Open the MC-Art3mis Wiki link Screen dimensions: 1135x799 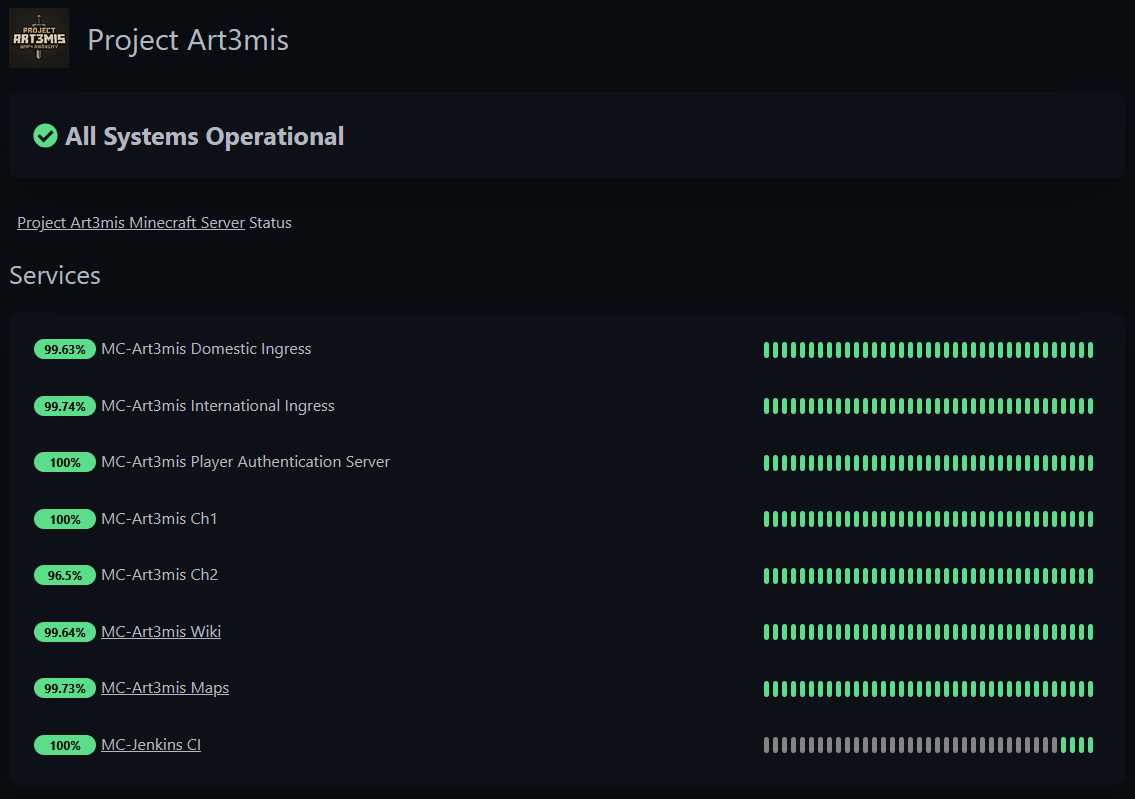click(x=161, y=632)
